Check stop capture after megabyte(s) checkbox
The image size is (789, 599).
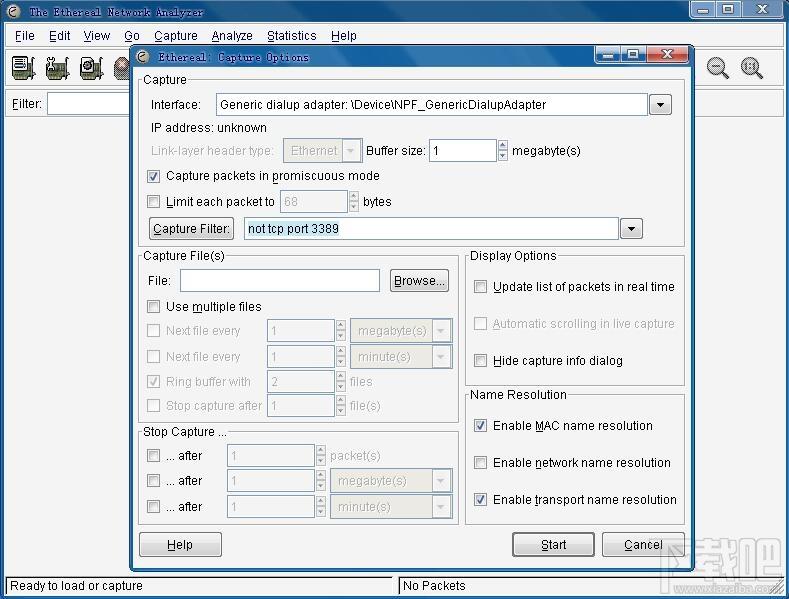tap(153, 481)
